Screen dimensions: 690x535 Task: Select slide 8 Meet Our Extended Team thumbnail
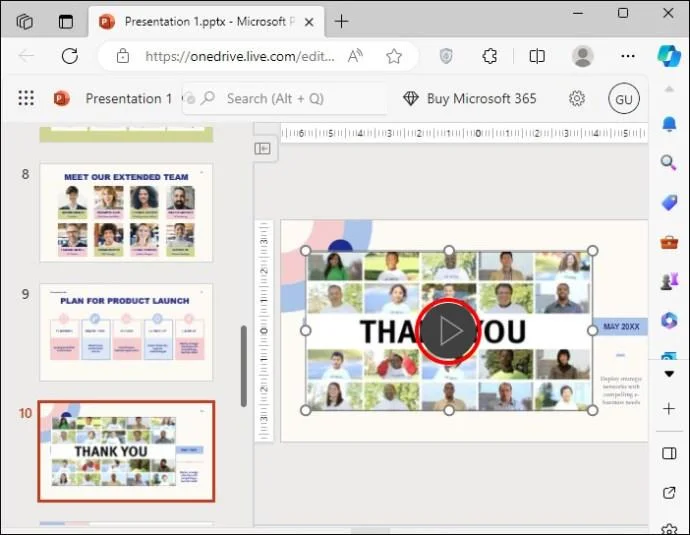coord(126,213)
